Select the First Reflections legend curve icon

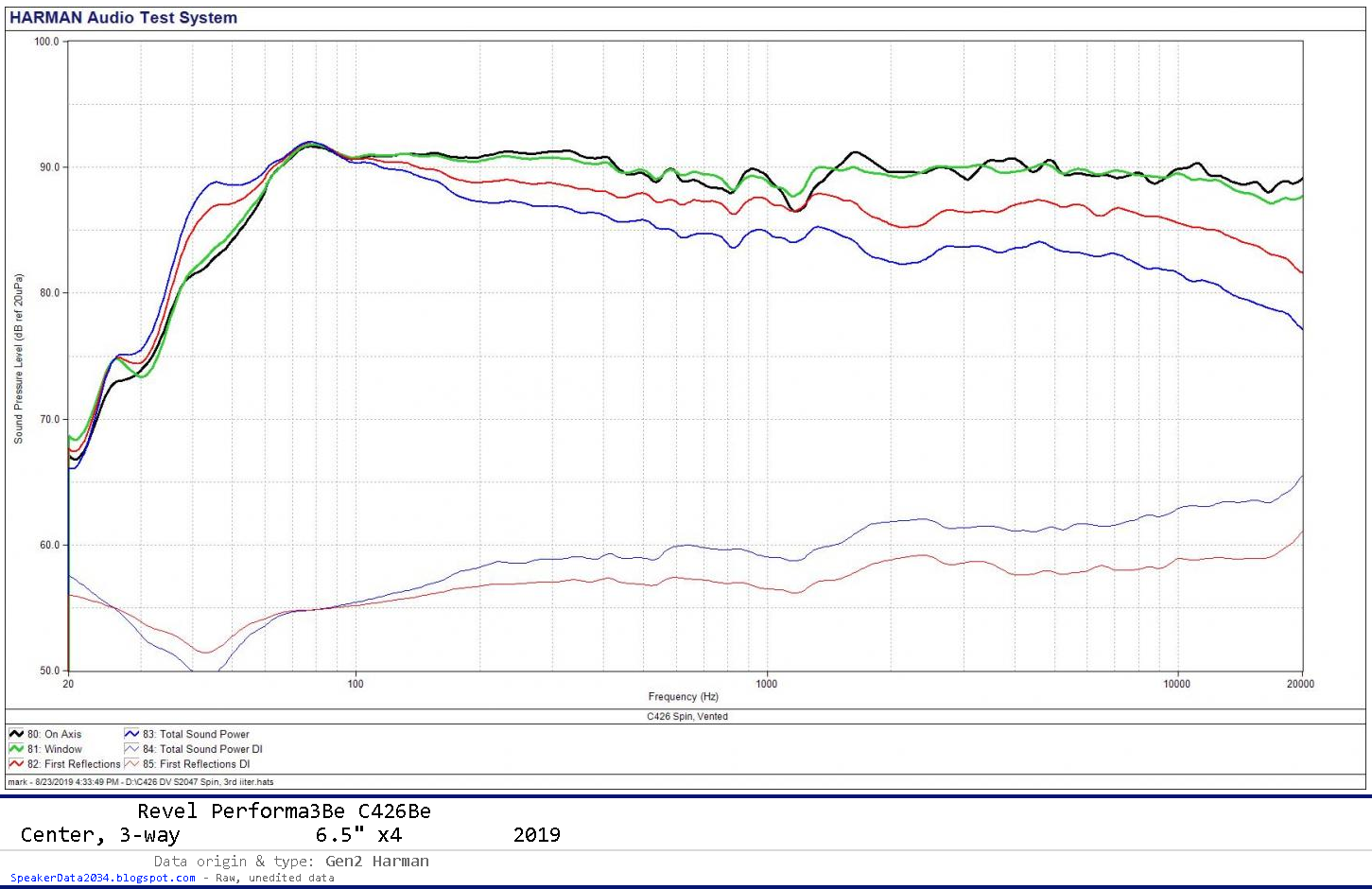click(x=15, y=763)
